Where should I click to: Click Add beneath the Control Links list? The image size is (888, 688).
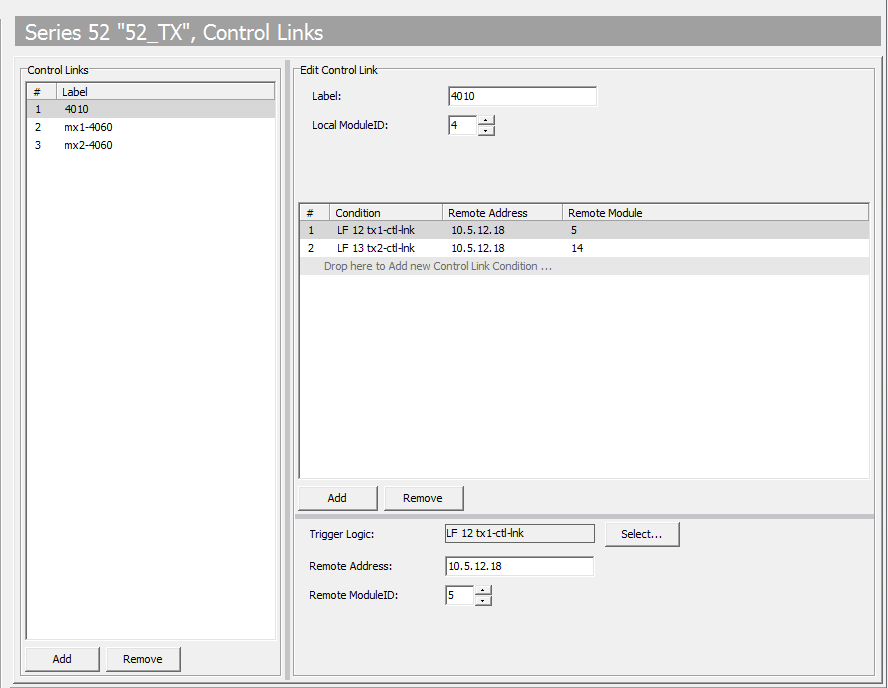coord(61,658)
